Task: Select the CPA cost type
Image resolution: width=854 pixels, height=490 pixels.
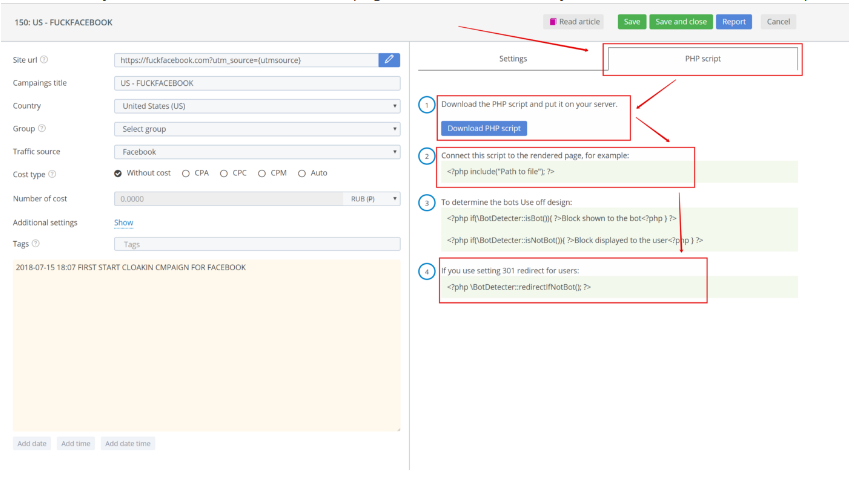Action: click(x=186, y=173)
